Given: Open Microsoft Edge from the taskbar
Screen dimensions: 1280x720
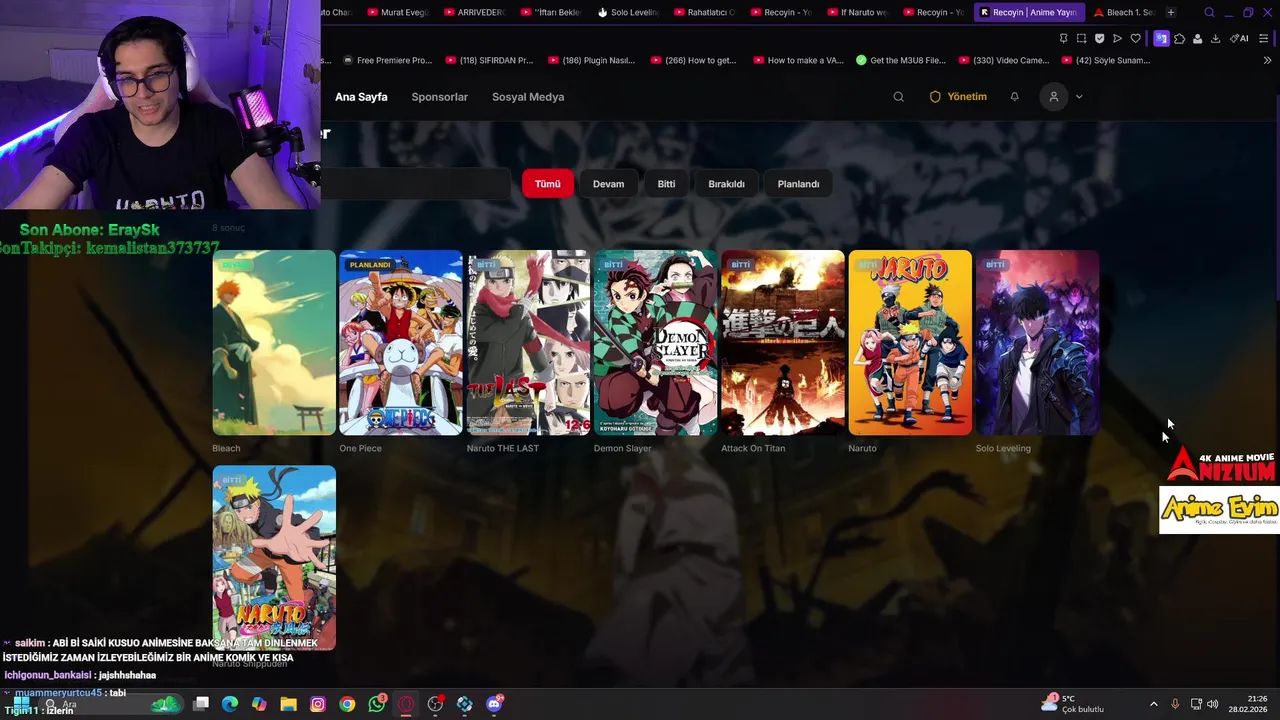Looking at the screenshot, I should point(230,704).
